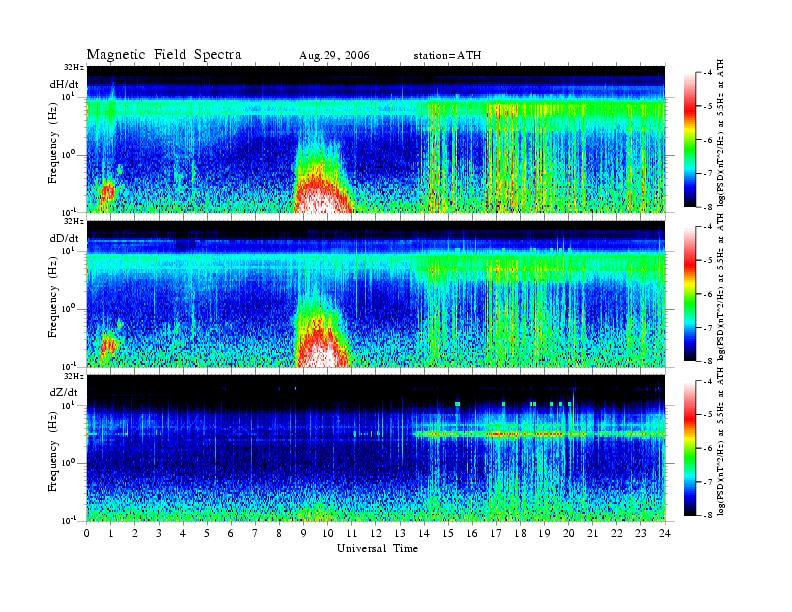Viewport: 792px width, 612px height.
Task: Click the "9" hour tick label
Action: pos(304,533)
